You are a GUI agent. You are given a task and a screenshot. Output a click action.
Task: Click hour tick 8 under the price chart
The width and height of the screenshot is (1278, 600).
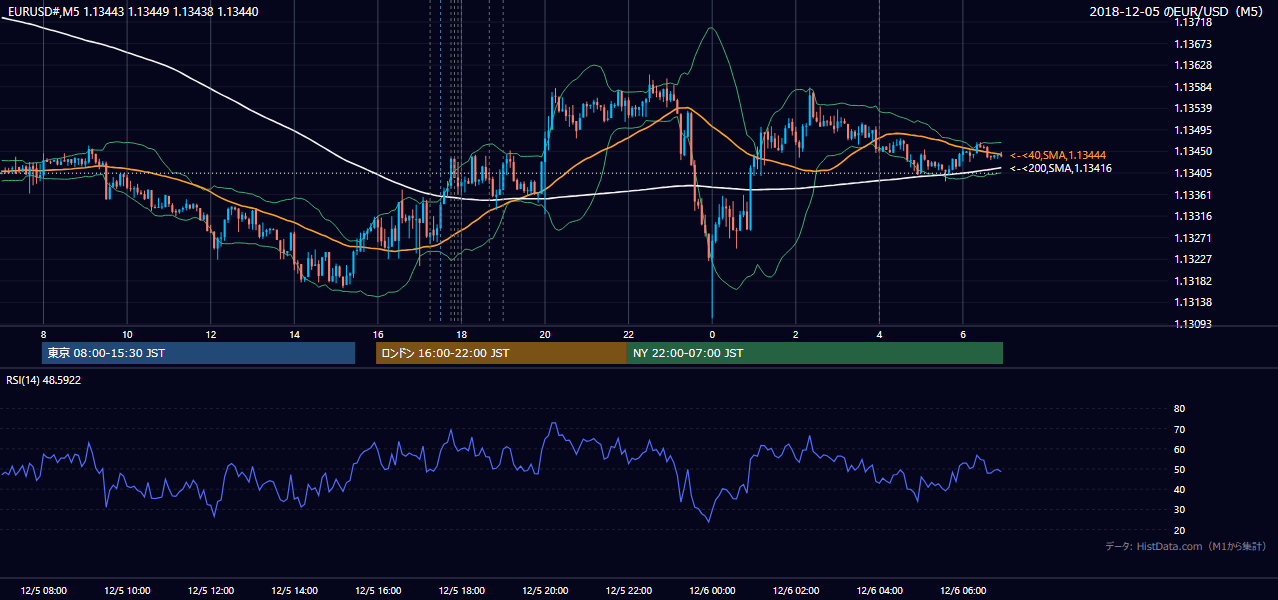[43, 334]
